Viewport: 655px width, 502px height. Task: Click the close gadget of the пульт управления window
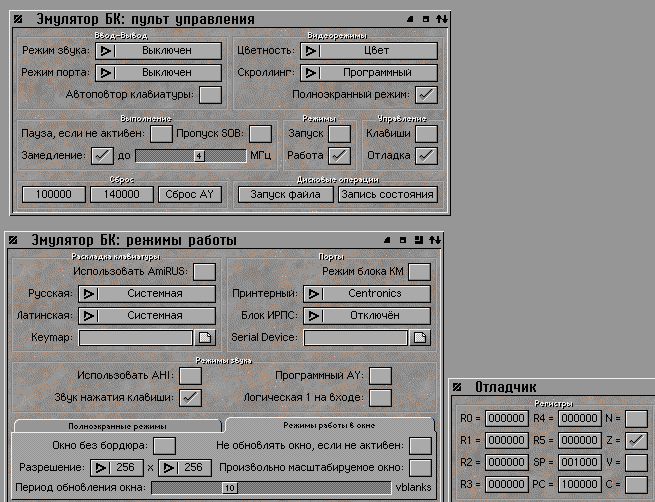pos(18,19)
